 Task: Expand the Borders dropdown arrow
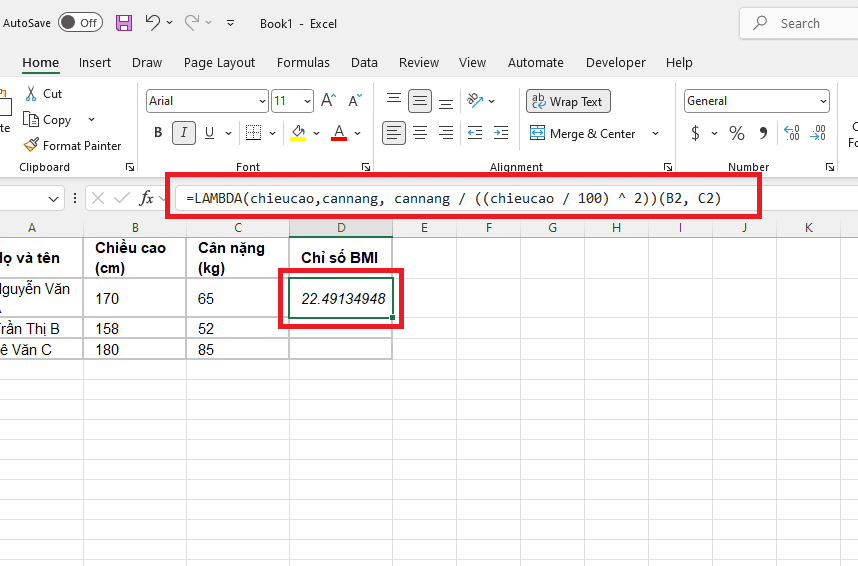[x=273, y=133]
